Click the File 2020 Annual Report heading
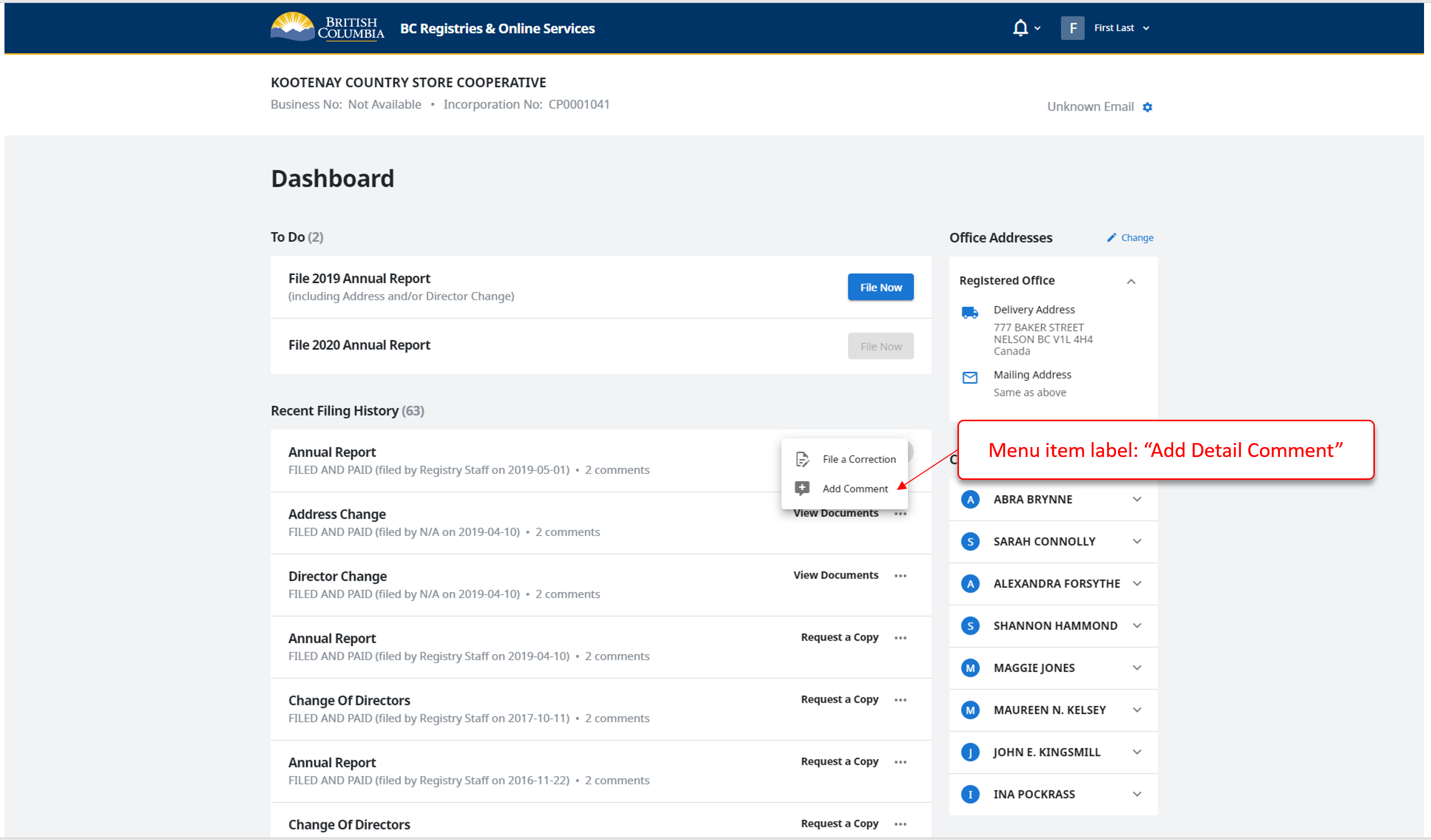Image resolution: width=1431 pixels, height=840 pixels. (x=359, y=345)
